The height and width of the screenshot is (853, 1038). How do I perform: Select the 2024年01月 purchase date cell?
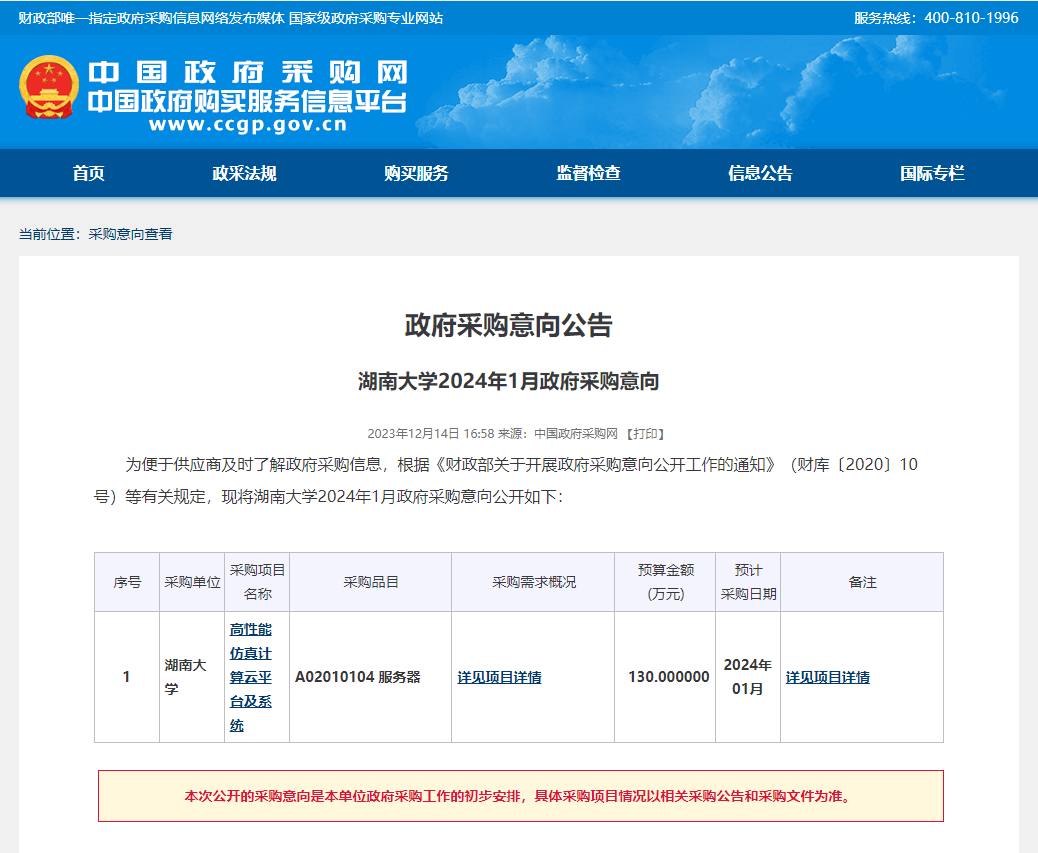click(x=748, y=677)
